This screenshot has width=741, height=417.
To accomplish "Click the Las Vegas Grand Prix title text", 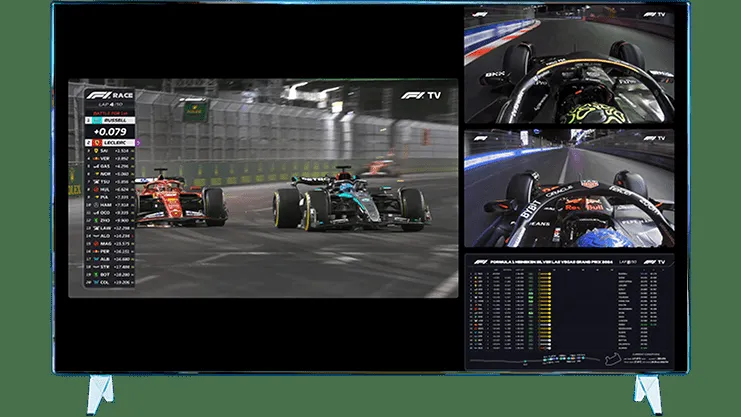I will [x=551, y=261].
